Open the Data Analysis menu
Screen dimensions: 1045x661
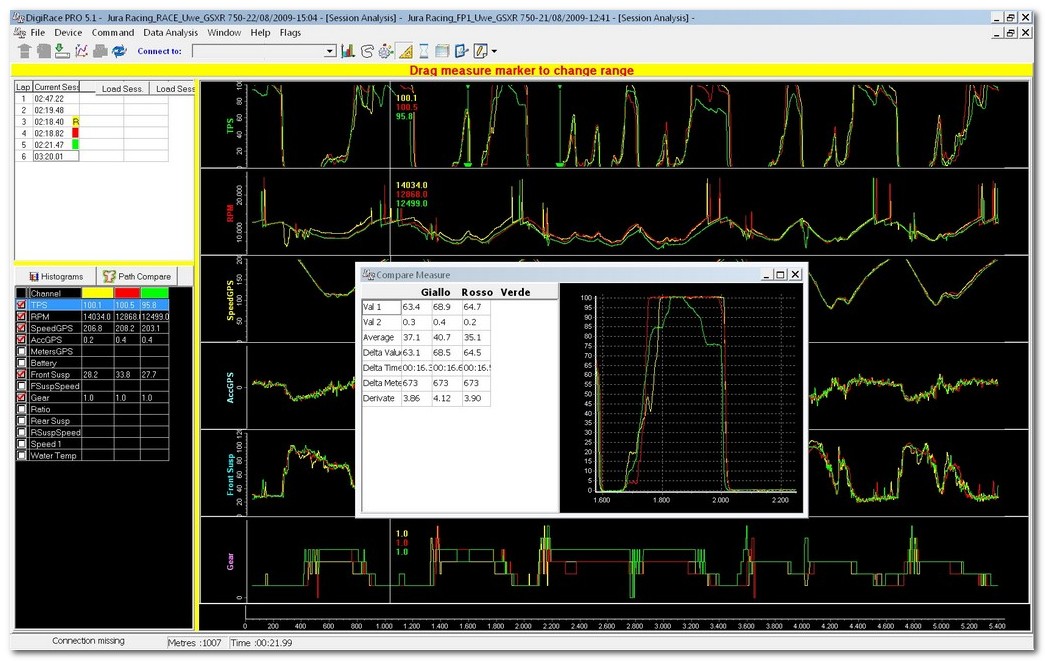[x=170, y=32]
